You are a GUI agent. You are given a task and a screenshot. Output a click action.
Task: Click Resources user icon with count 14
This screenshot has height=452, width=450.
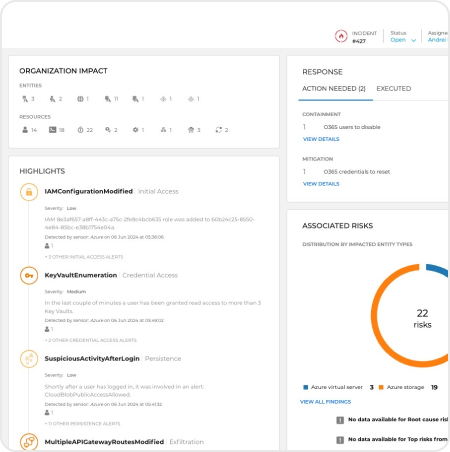[25, 130]
